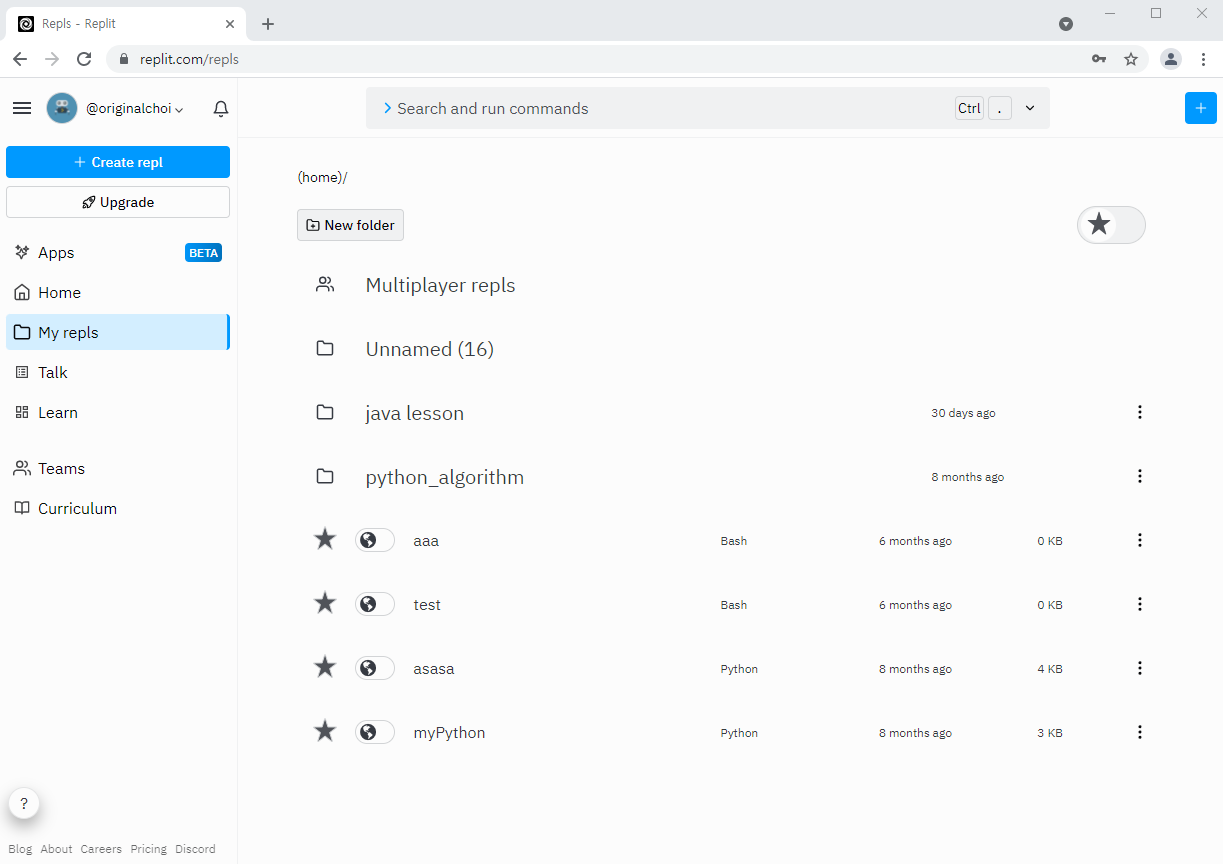
Task: Open the saved passwords key icon
Action: click(x=1099, y=59)
